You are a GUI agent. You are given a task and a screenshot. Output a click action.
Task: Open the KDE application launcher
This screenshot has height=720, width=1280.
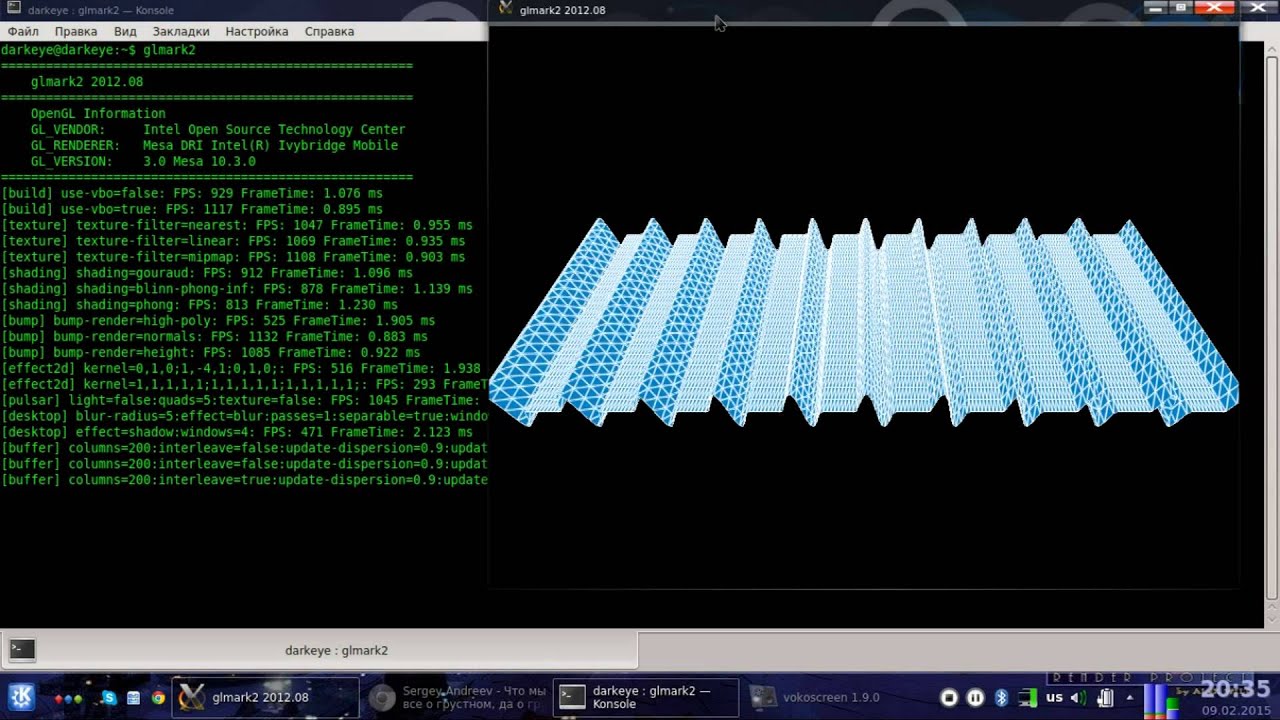pos(20,697)
